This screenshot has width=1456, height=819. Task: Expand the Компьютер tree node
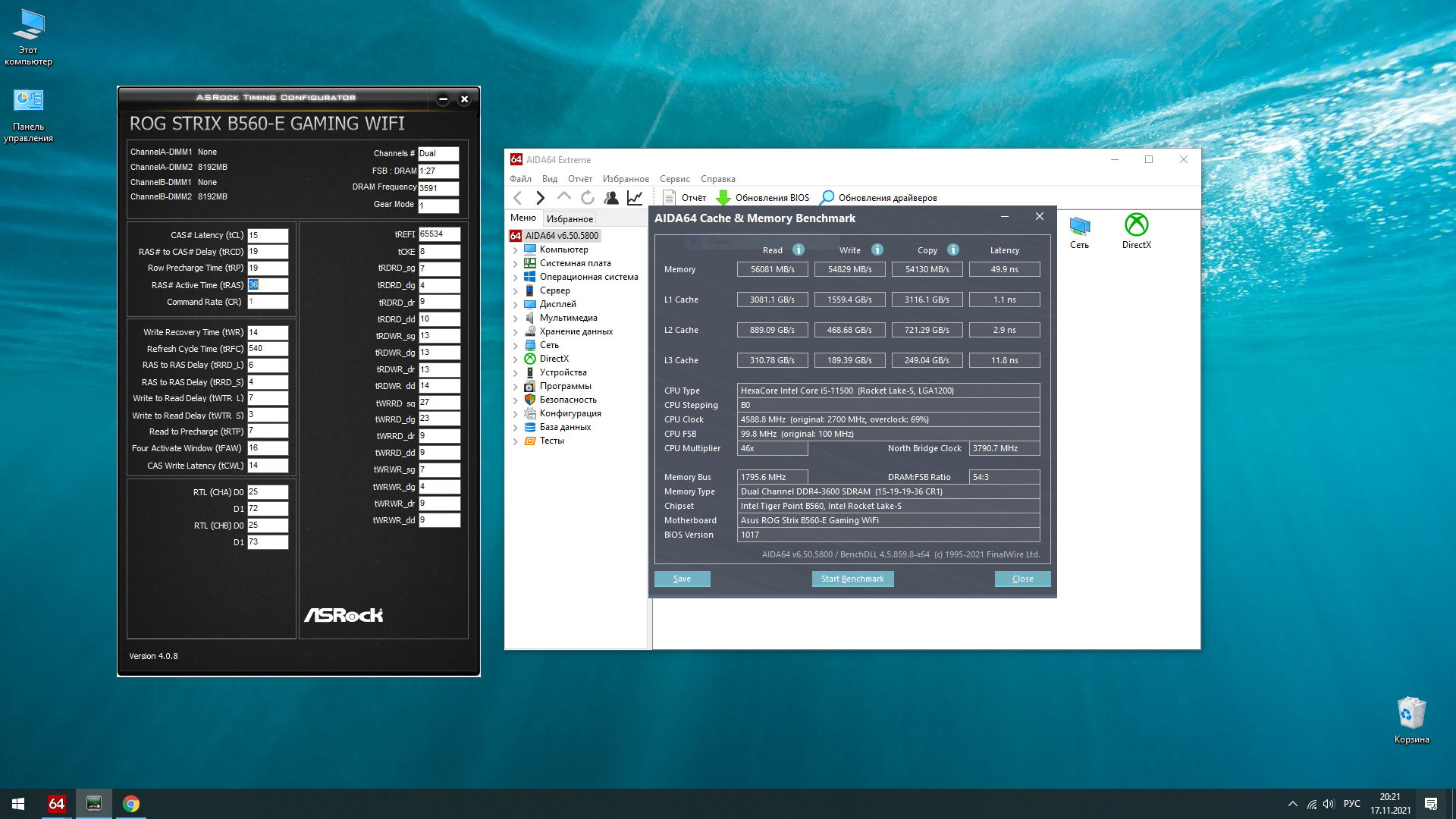coord(516,249)
